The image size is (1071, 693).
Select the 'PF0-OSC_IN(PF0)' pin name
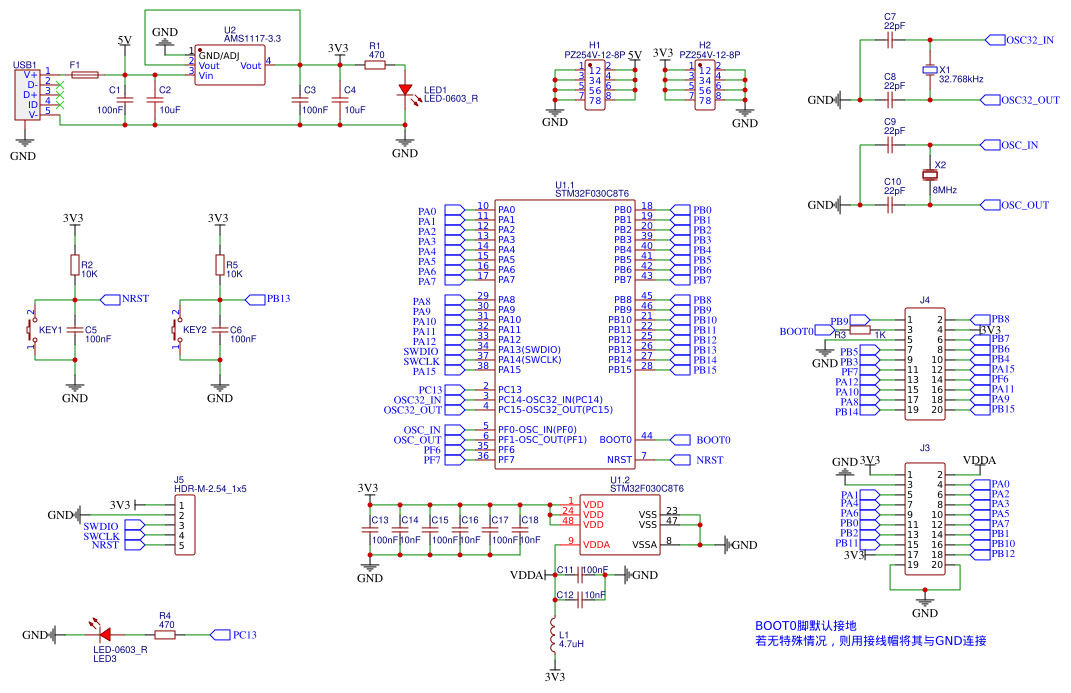click(x=538, y=429)
